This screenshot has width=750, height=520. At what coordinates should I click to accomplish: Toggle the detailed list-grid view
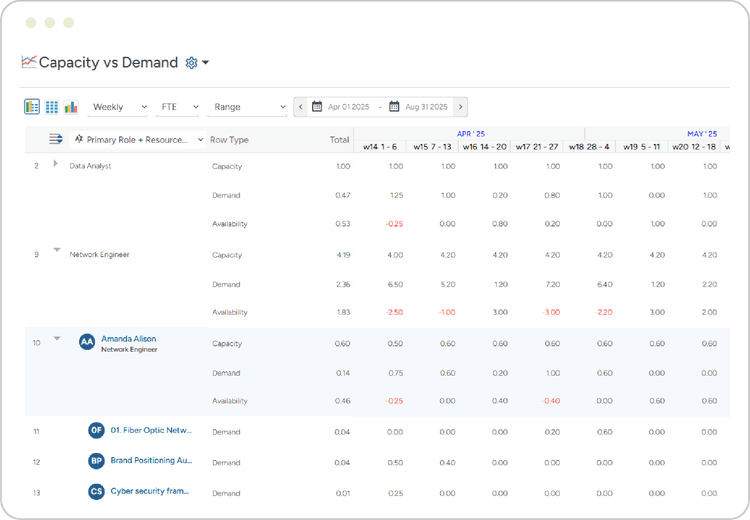(32, 107)
